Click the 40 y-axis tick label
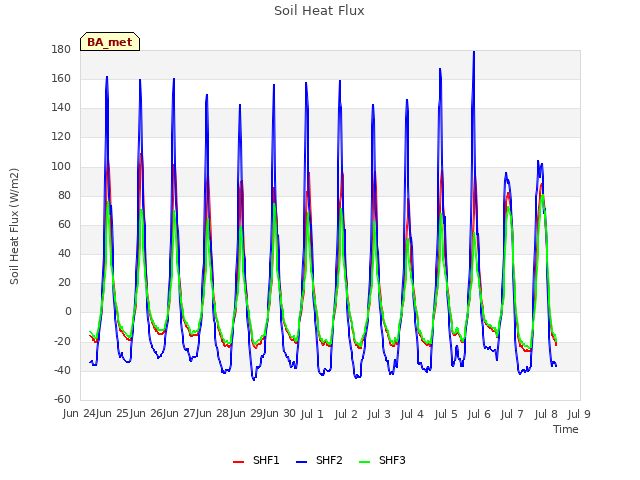The width and height of the screenshot is (640, 480). pos(64,253)
